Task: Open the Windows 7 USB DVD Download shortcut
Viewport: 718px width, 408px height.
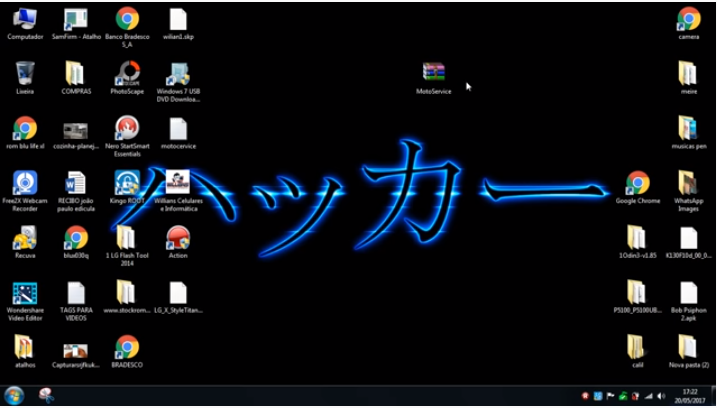Action: (x=178, y=74)
